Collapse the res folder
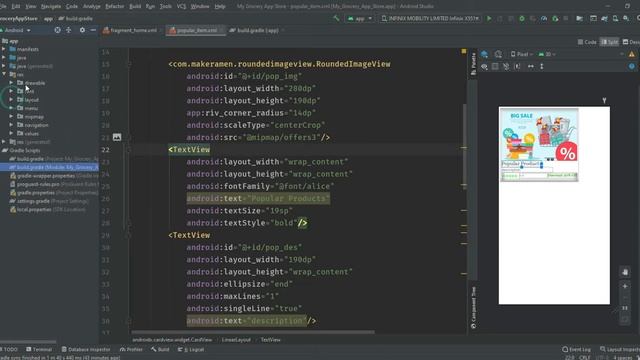 coord(4,74)
